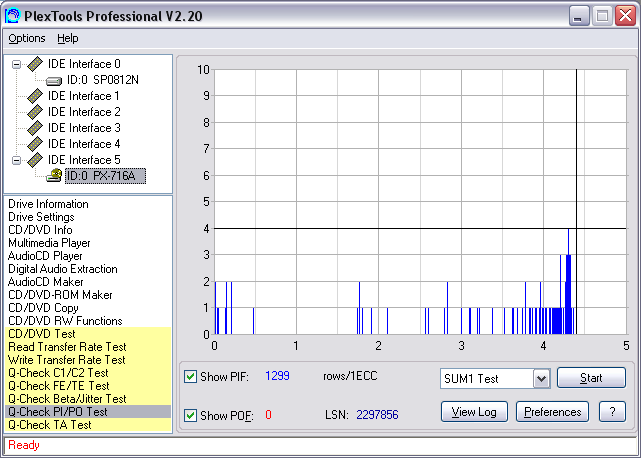Click the View Log button
The height and width of the screenshot is (458, 641).
click(x=474, y=411)
